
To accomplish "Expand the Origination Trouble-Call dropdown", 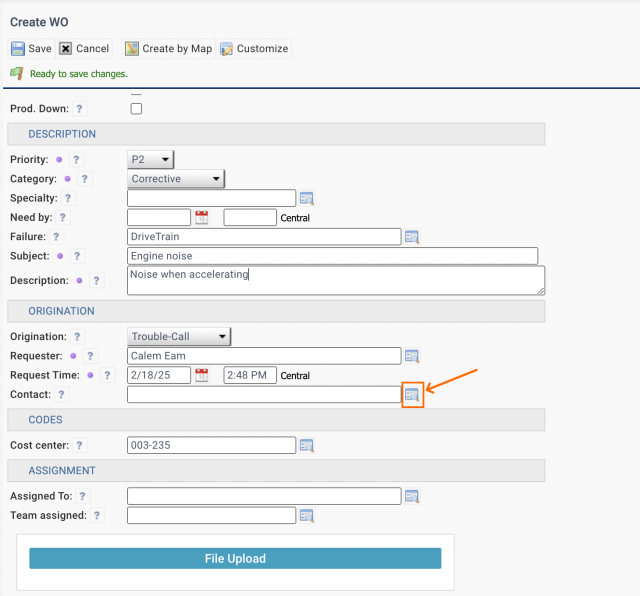I will click(x=180, y=337).
